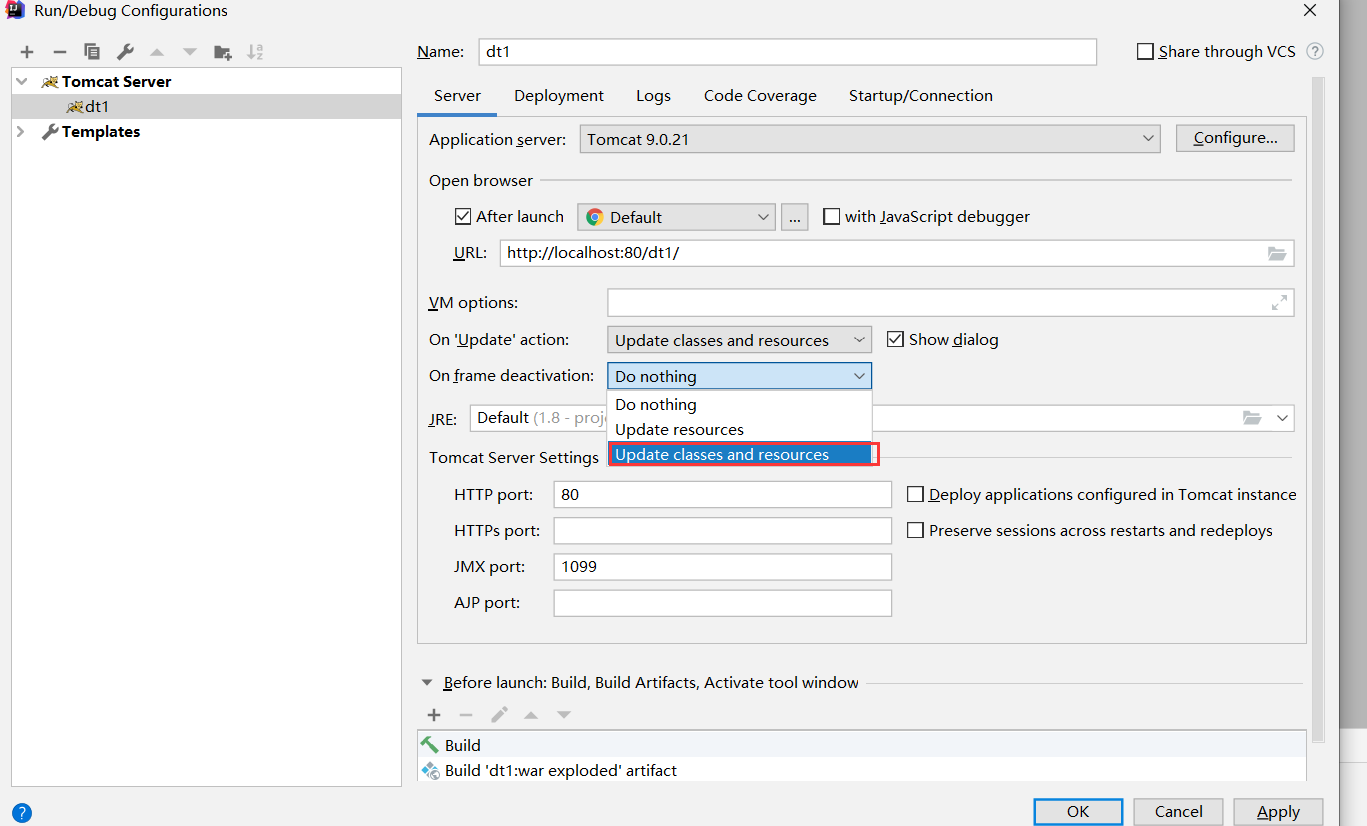This screenshot has width=1367, height=826.
Task: Open edit defaults wrench icon
Action: point(125,52)
